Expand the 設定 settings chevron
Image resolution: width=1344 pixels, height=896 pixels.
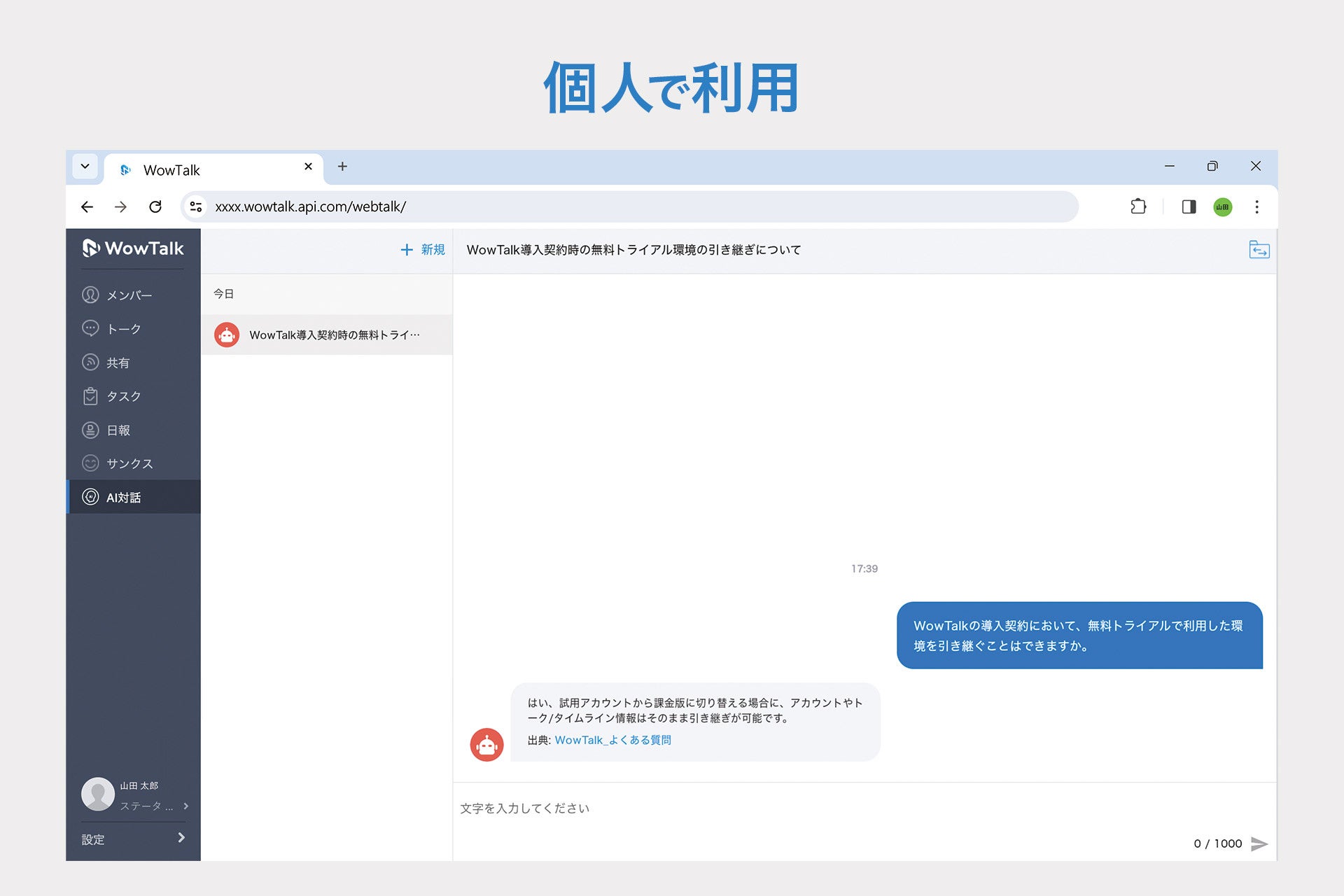(x=181, y=838)
